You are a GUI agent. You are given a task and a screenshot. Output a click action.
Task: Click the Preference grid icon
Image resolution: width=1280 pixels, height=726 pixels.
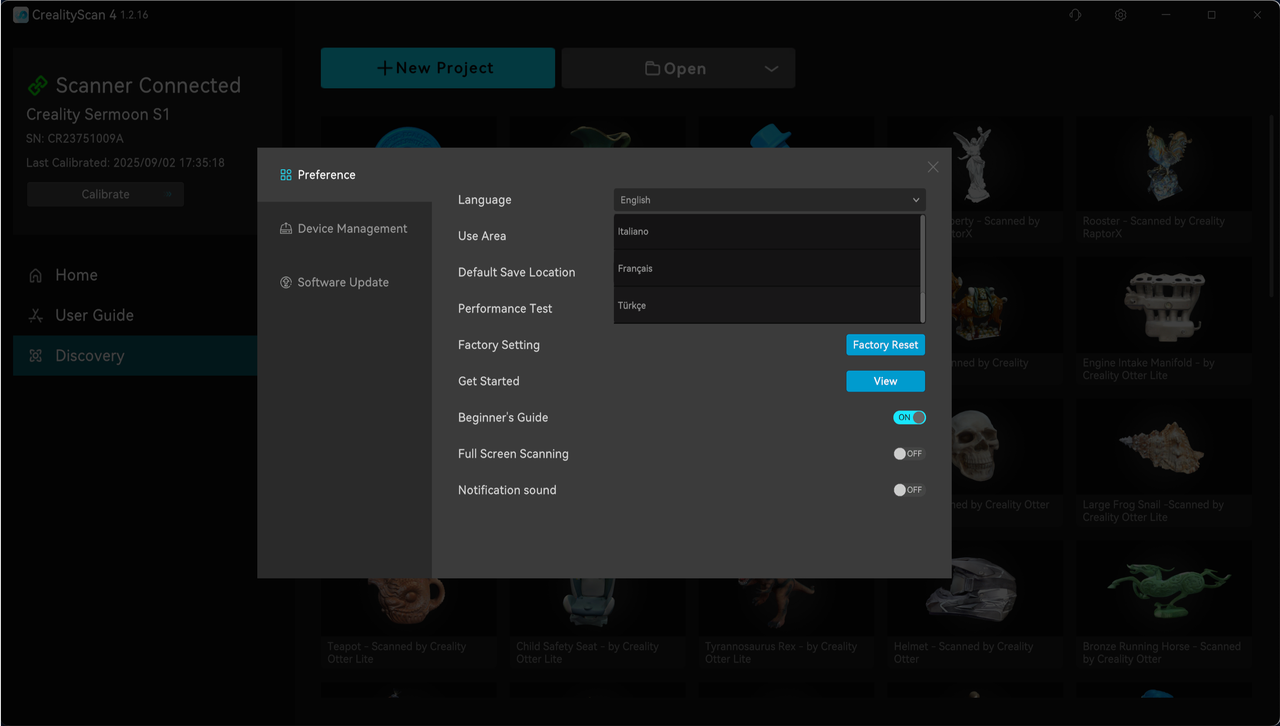[x=286, y=175]
